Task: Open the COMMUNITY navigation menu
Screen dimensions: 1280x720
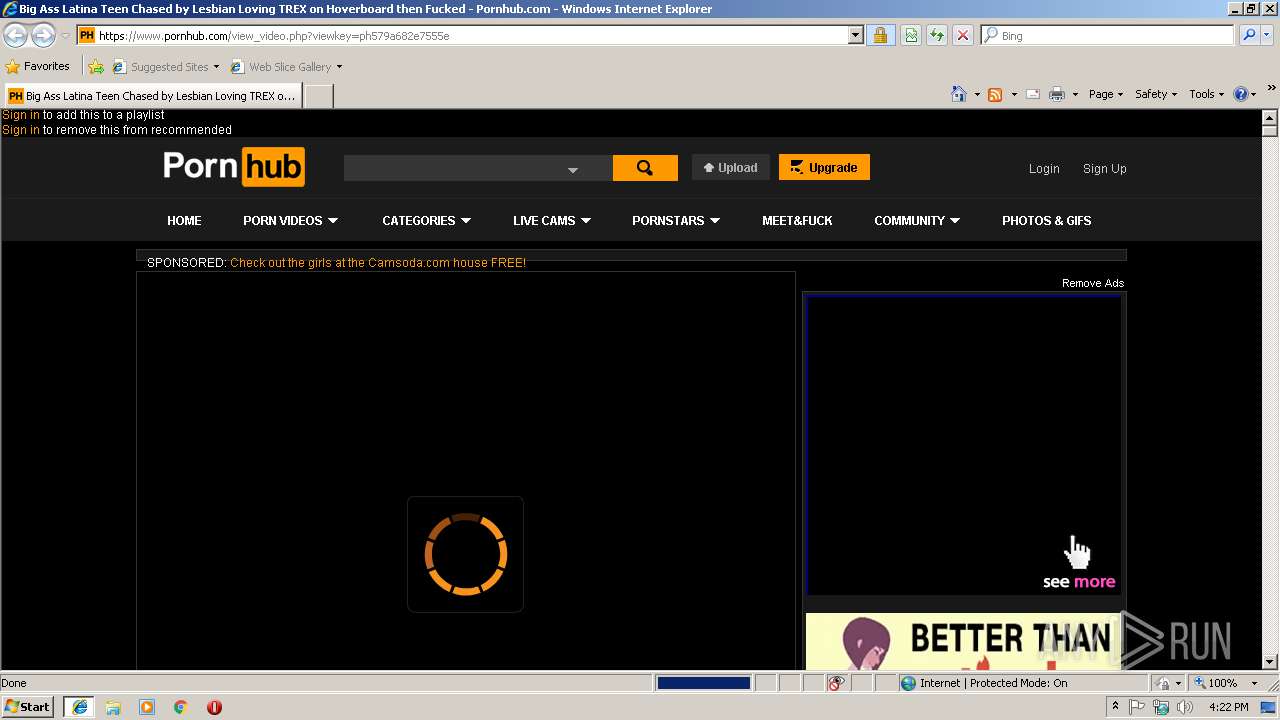Action: (x=917, y=220)
